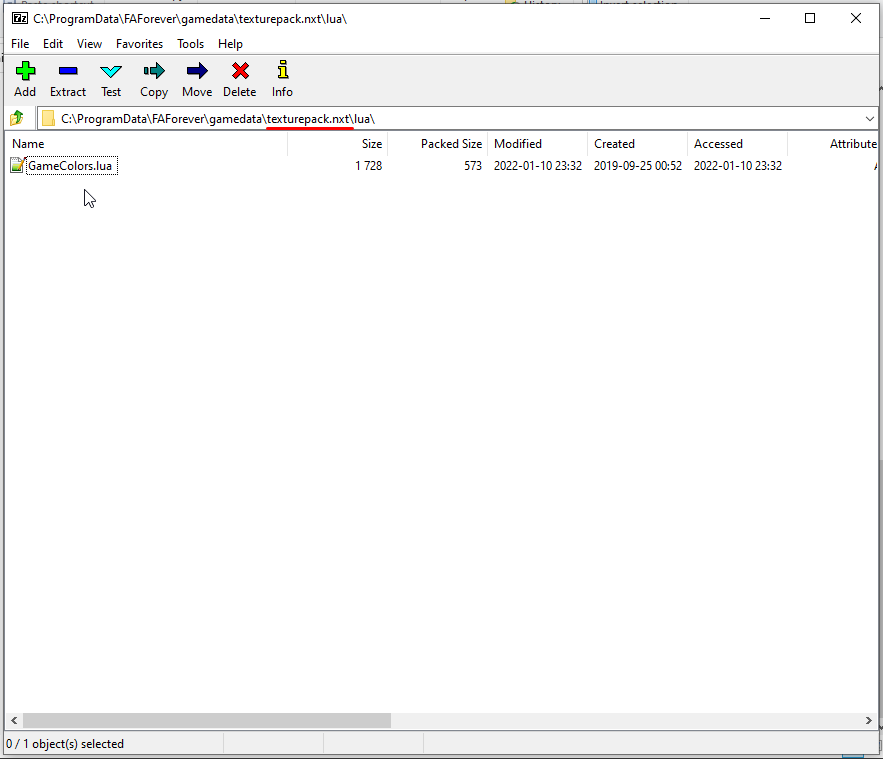Sort by the Attributes column header
The height and width of the screenshot is (759, 883).
833,144
